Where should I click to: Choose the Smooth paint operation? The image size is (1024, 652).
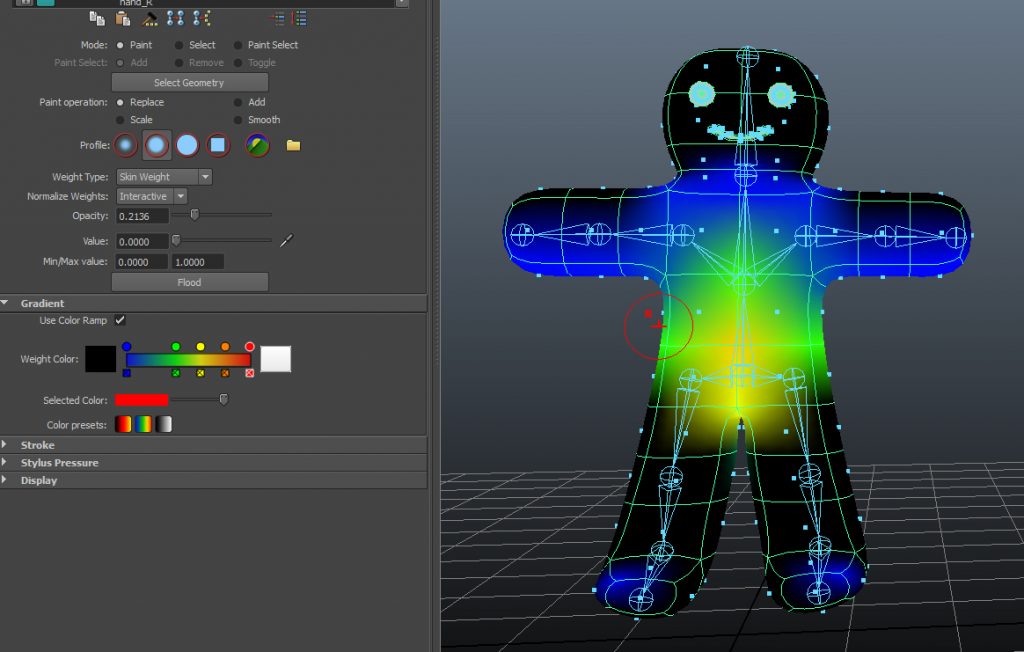[x=238, y=120]
